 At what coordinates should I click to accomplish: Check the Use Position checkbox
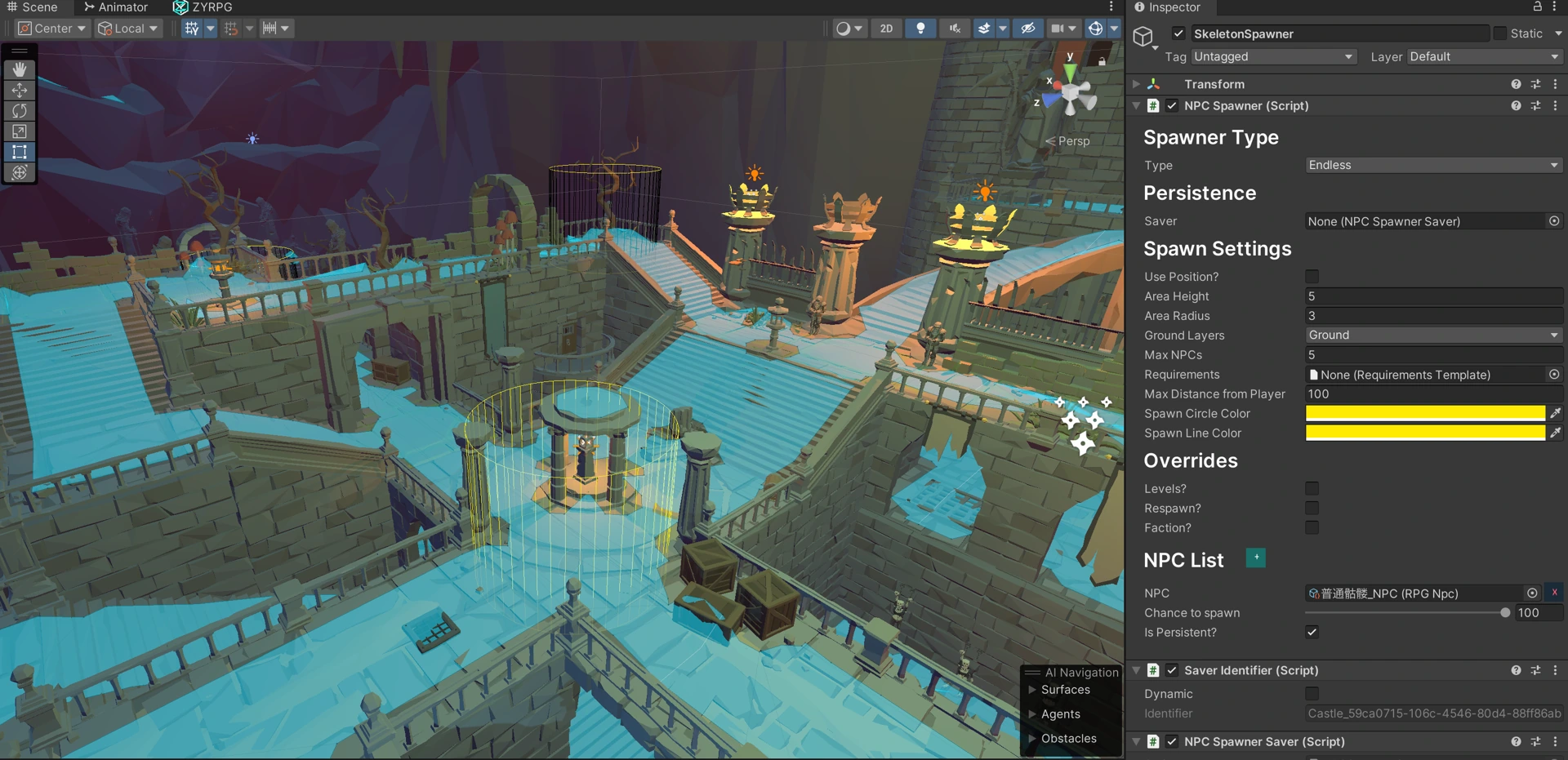point(1312,277)
